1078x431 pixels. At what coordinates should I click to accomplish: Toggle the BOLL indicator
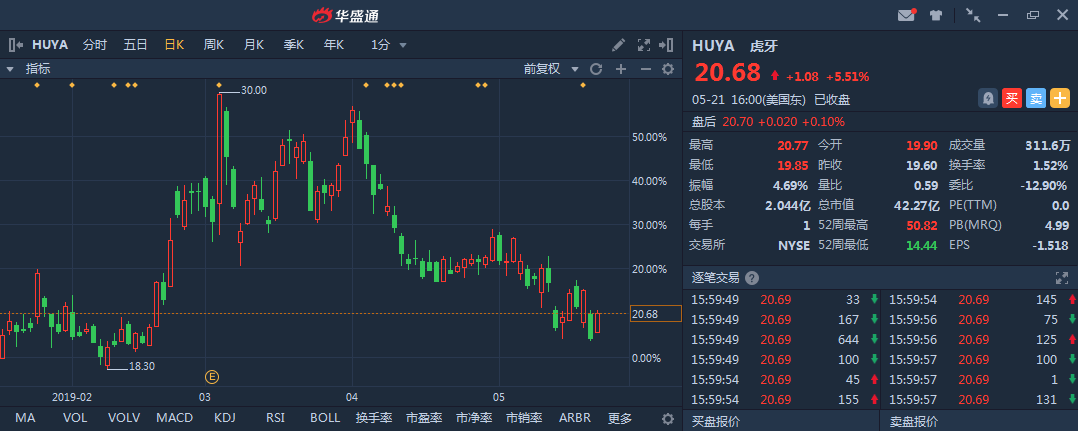coord(325,418)
